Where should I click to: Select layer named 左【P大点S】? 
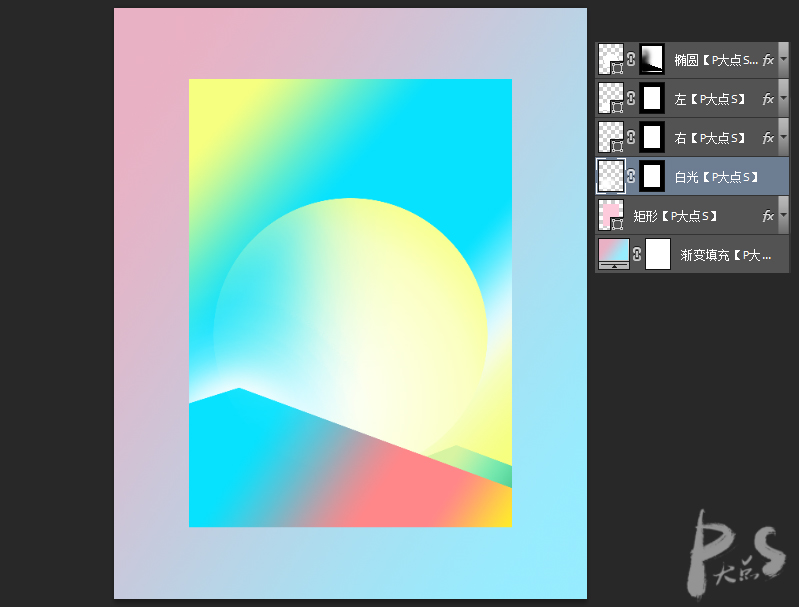pos(709,99)
